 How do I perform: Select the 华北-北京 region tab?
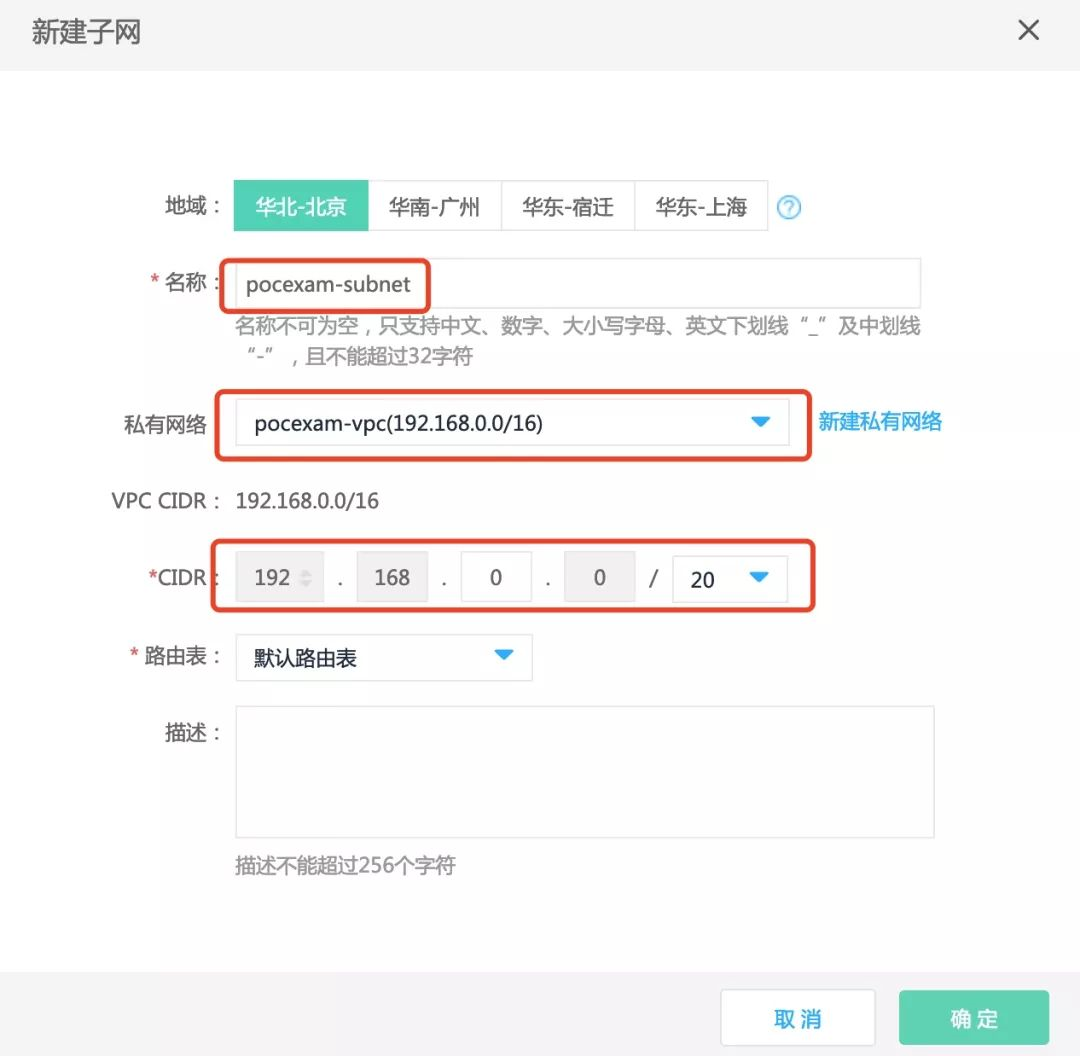tap(301, 206)
